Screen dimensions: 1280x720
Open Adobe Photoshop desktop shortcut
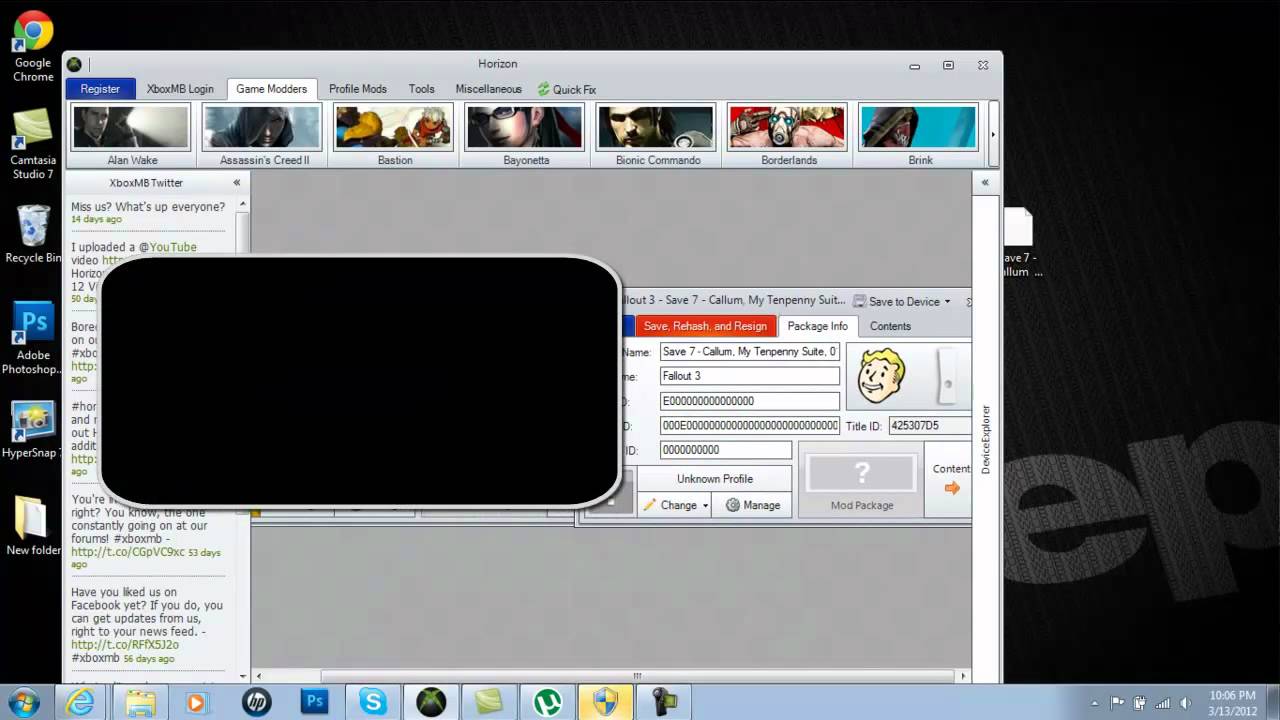33,340
